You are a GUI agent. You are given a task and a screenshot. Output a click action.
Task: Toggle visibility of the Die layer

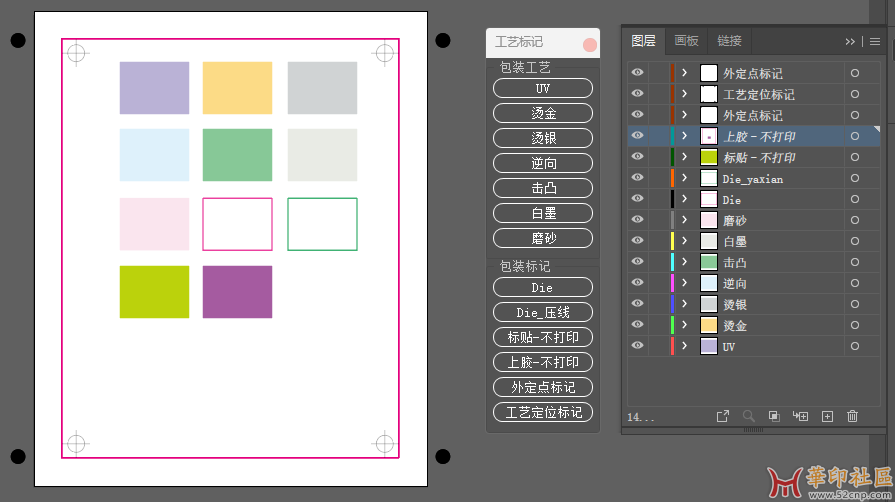pyautogui.click(x=637, y=200)
